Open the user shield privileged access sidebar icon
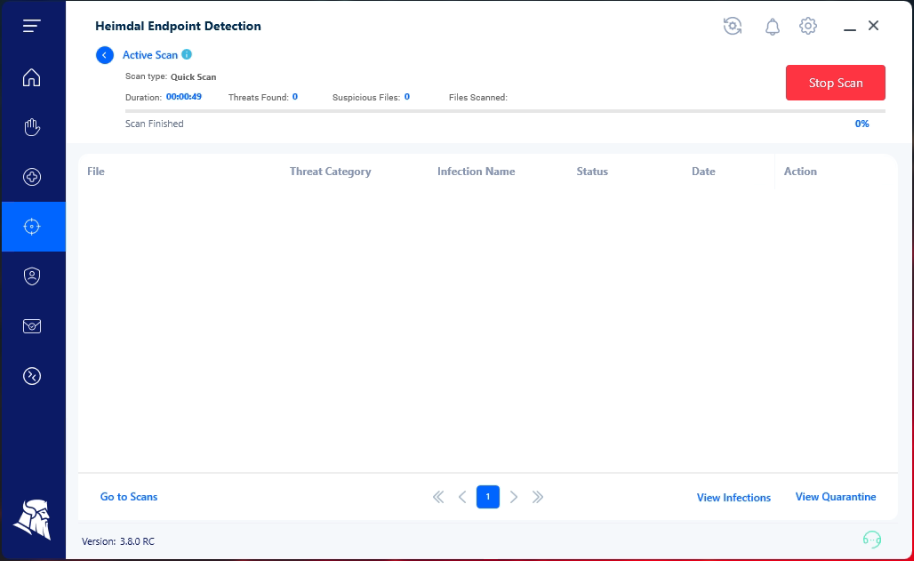914x561 pixels. coord(31,276)
